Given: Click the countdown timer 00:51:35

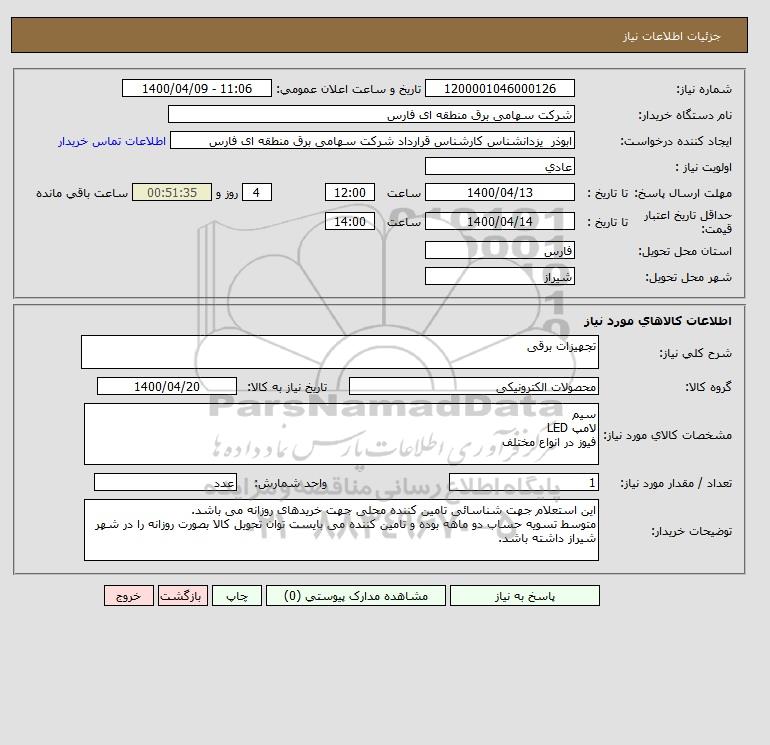Looking at the screenshot, I should tap(172, 193).
